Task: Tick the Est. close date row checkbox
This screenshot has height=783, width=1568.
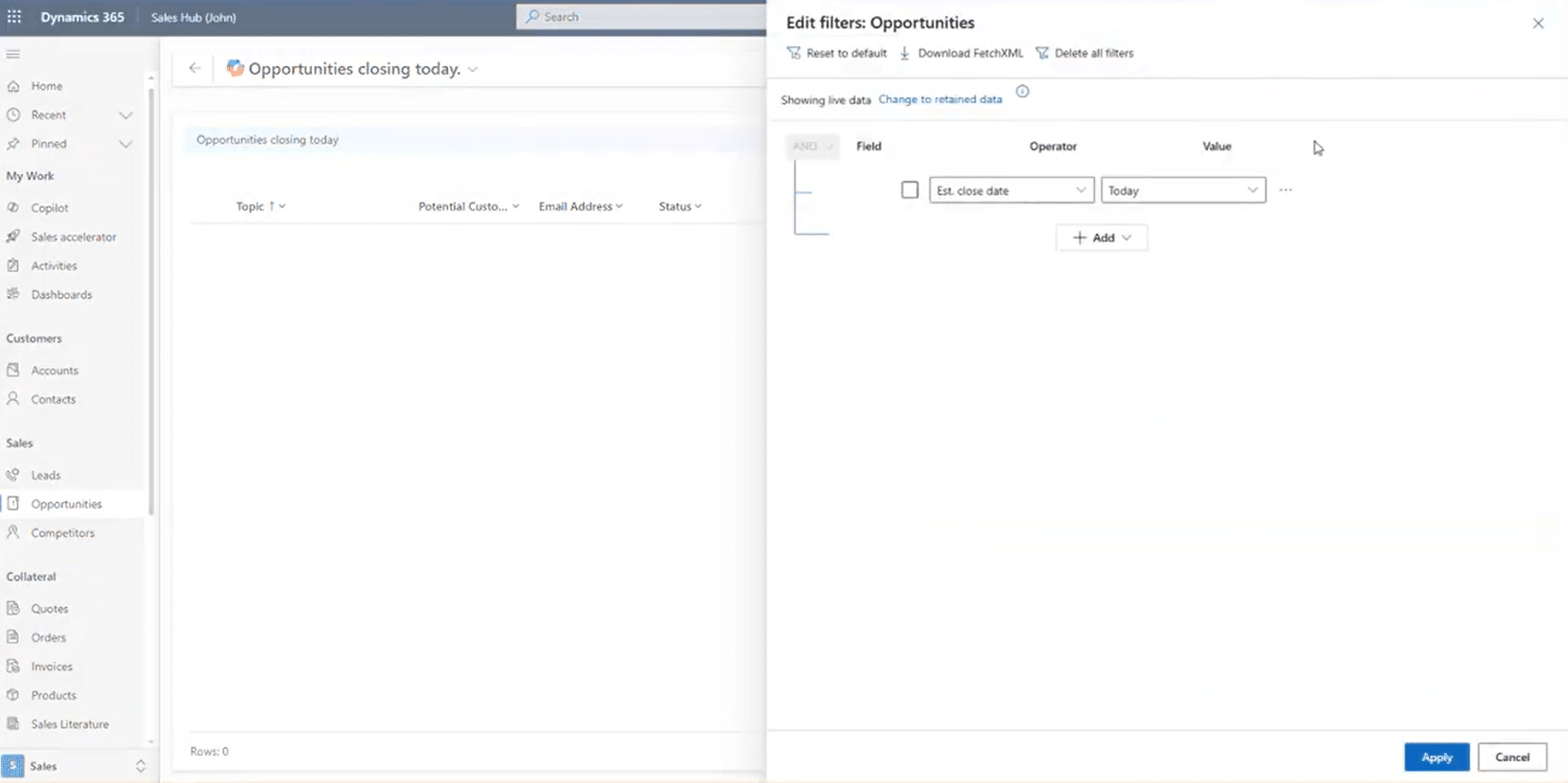Action: (910, 190)
